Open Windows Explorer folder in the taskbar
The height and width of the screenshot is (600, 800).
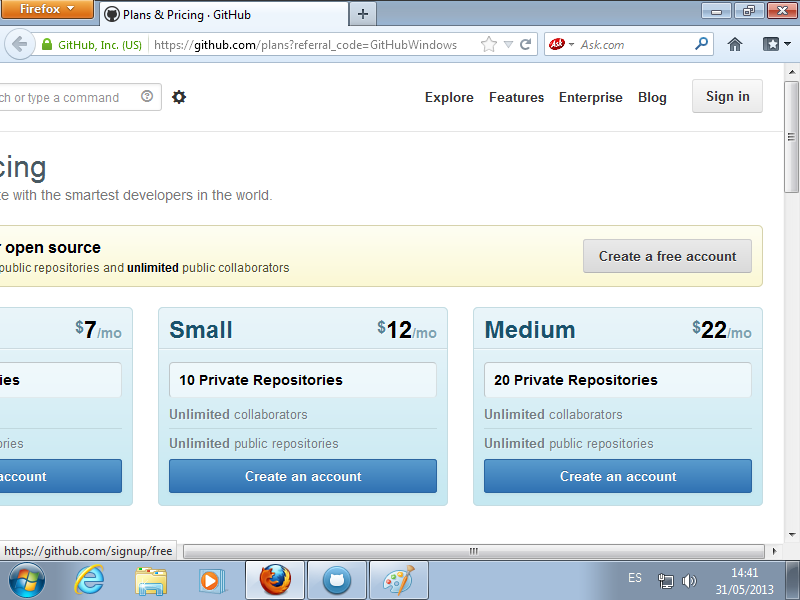point(151,581)
